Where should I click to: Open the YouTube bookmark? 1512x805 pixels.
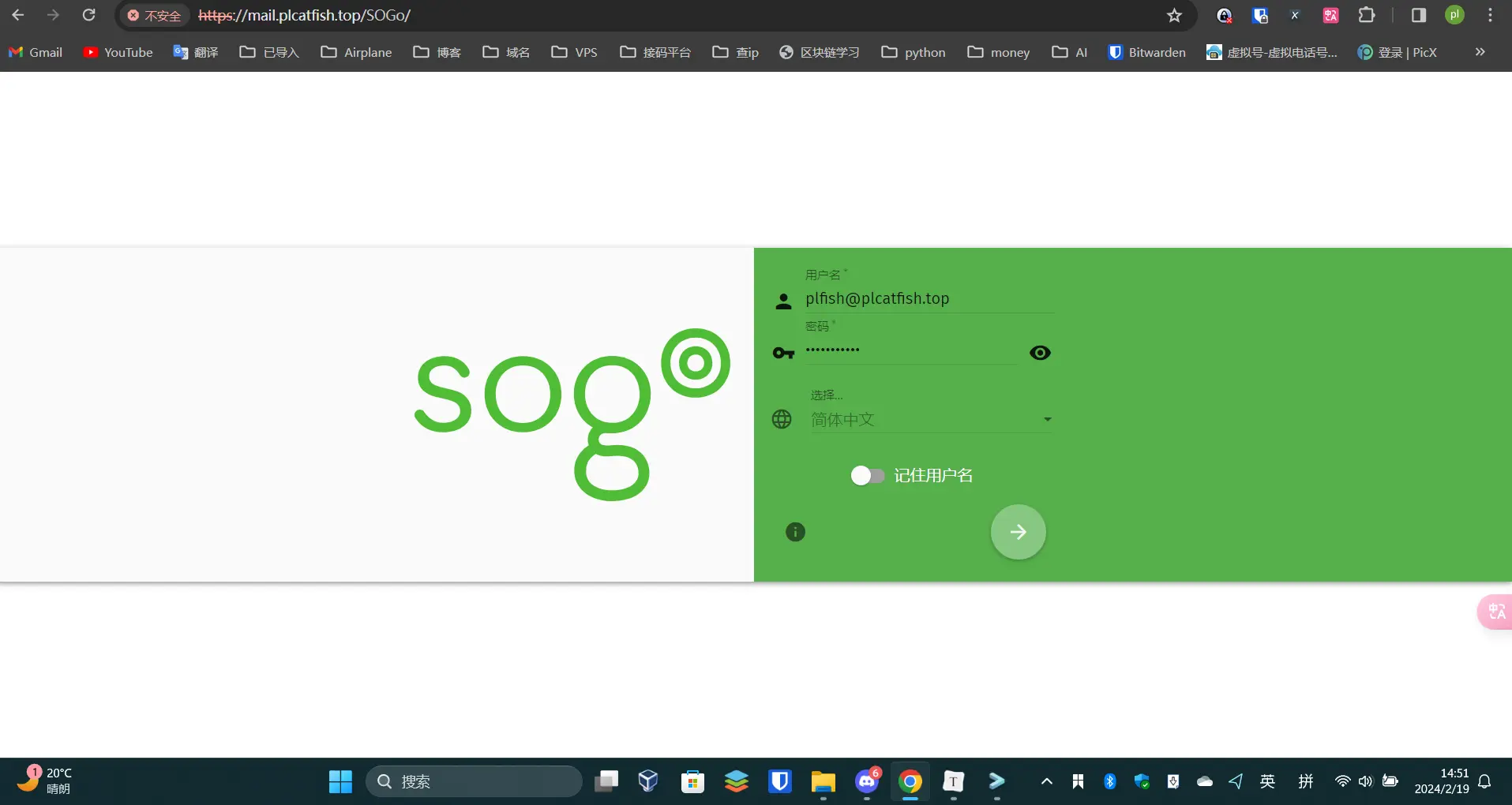click(x=118, y=52)
